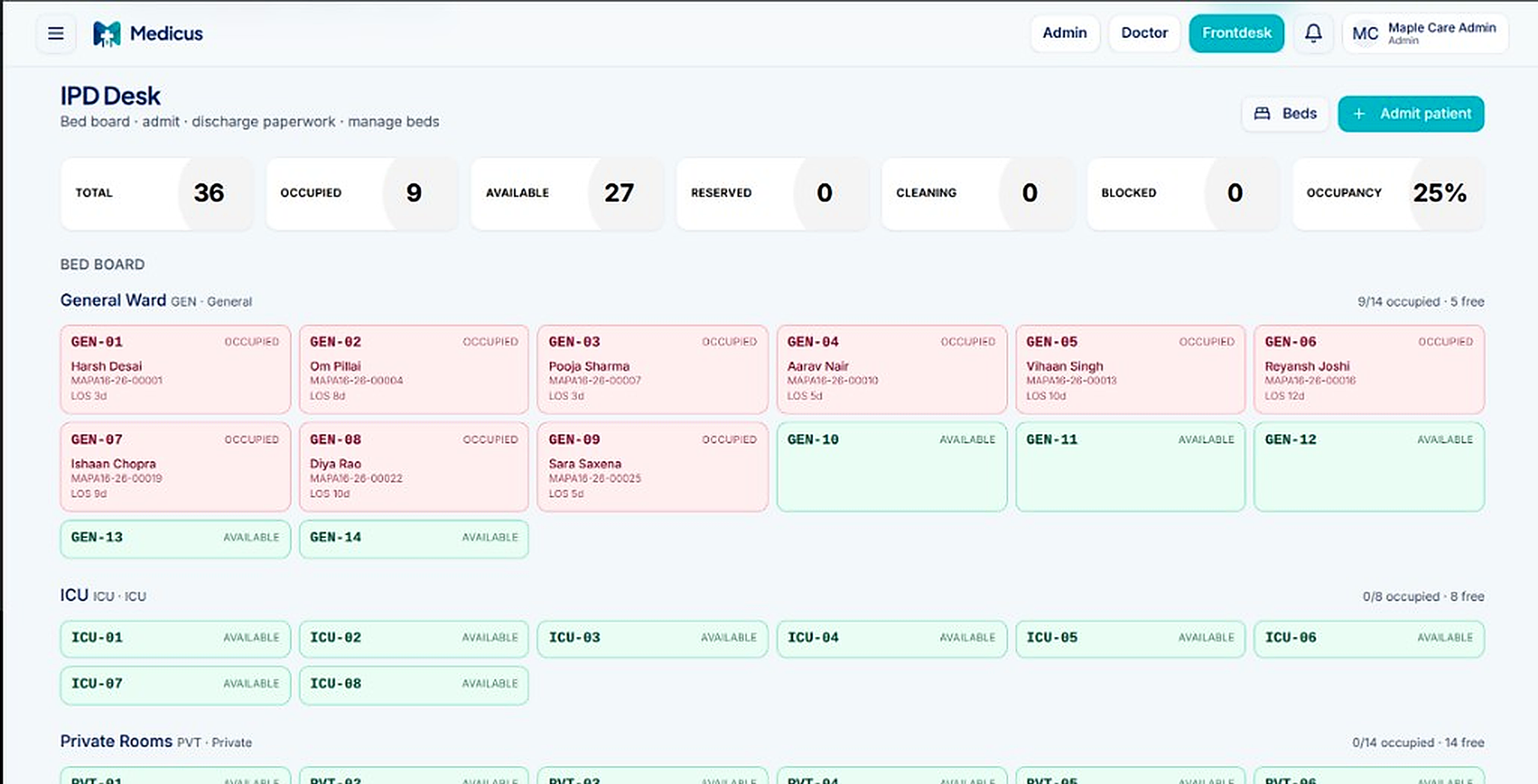Click the Occupancy 25% stat card
Viewport: 1538px width, 784px height.
coord(1388,193)
